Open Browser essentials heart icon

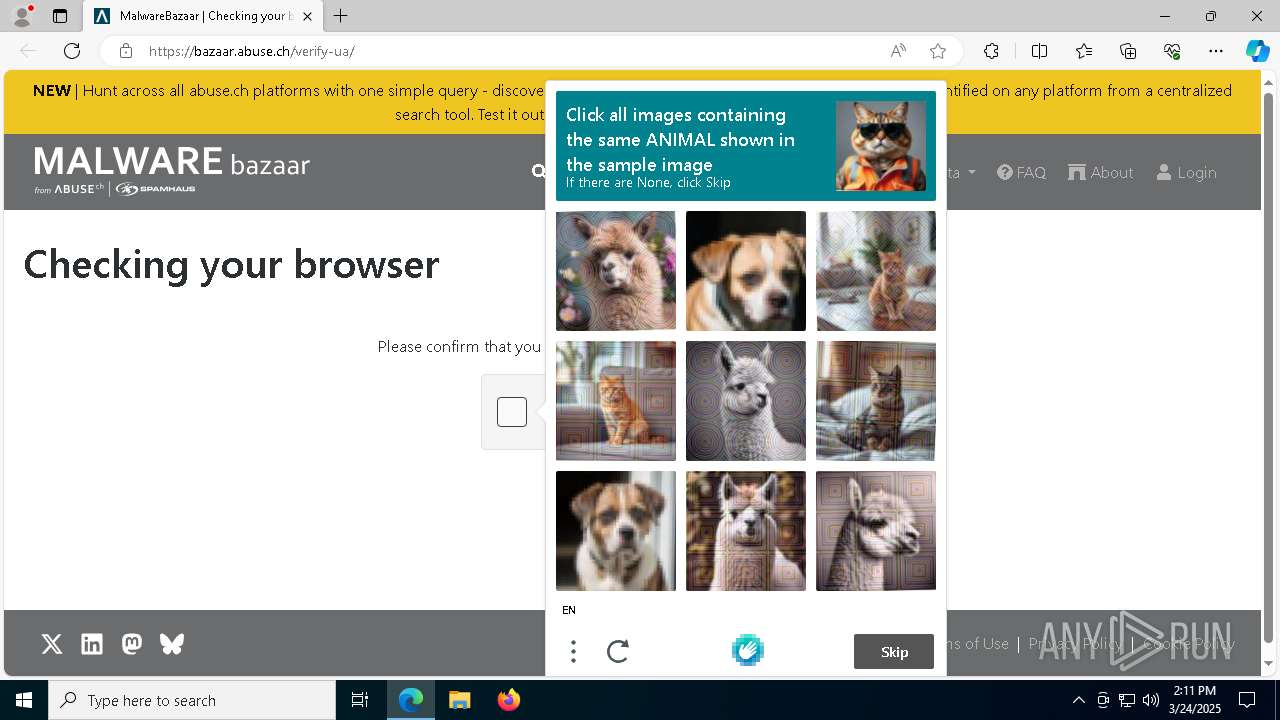coord(1172,51)
